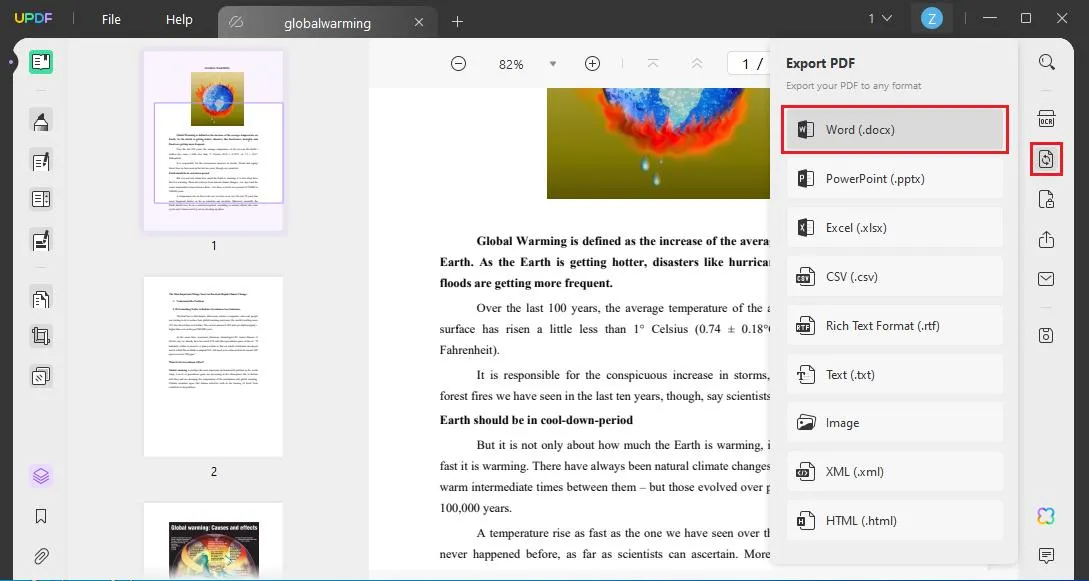Export to Excel (.xlsx)
This screenshot has height=581, width=1089.
[895, 228]
